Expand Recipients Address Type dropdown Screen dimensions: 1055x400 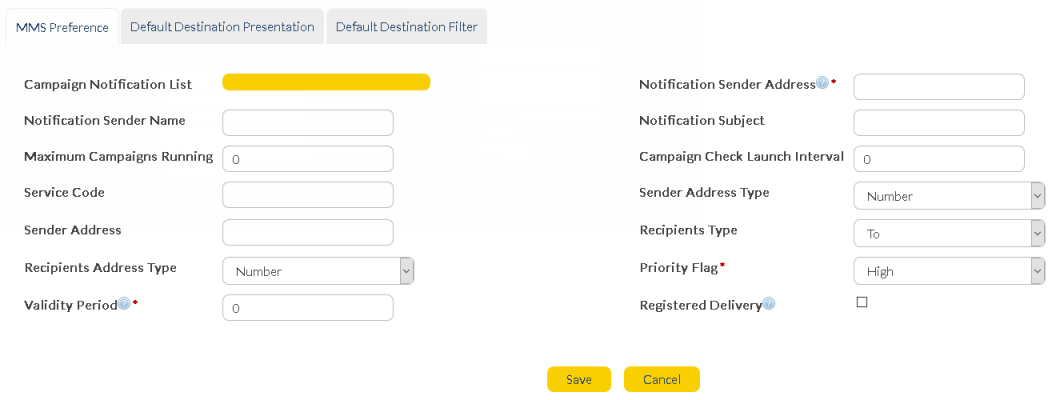tap(317, 271)
